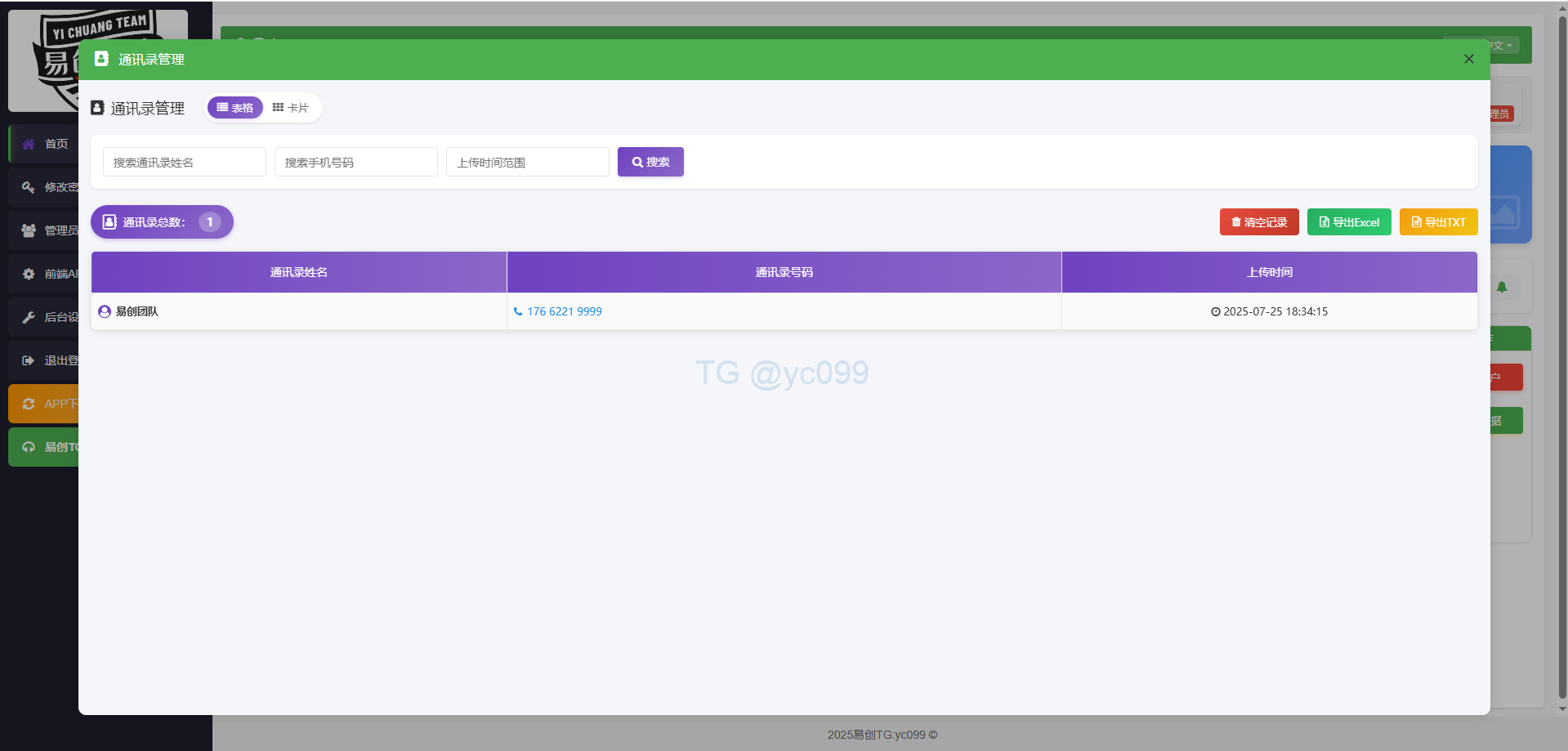Open the upload time range picker
The image size is (1568, 751).
click(527, 163)
